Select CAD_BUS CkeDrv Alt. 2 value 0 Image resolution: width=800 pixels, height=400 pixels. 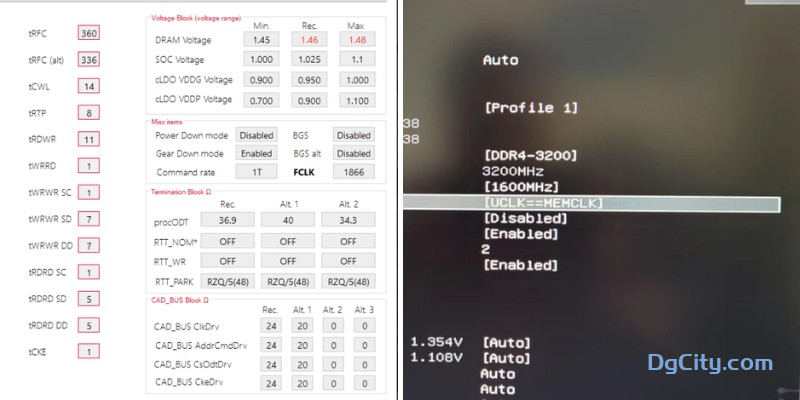pyautogui.click(x=333, y=383)
